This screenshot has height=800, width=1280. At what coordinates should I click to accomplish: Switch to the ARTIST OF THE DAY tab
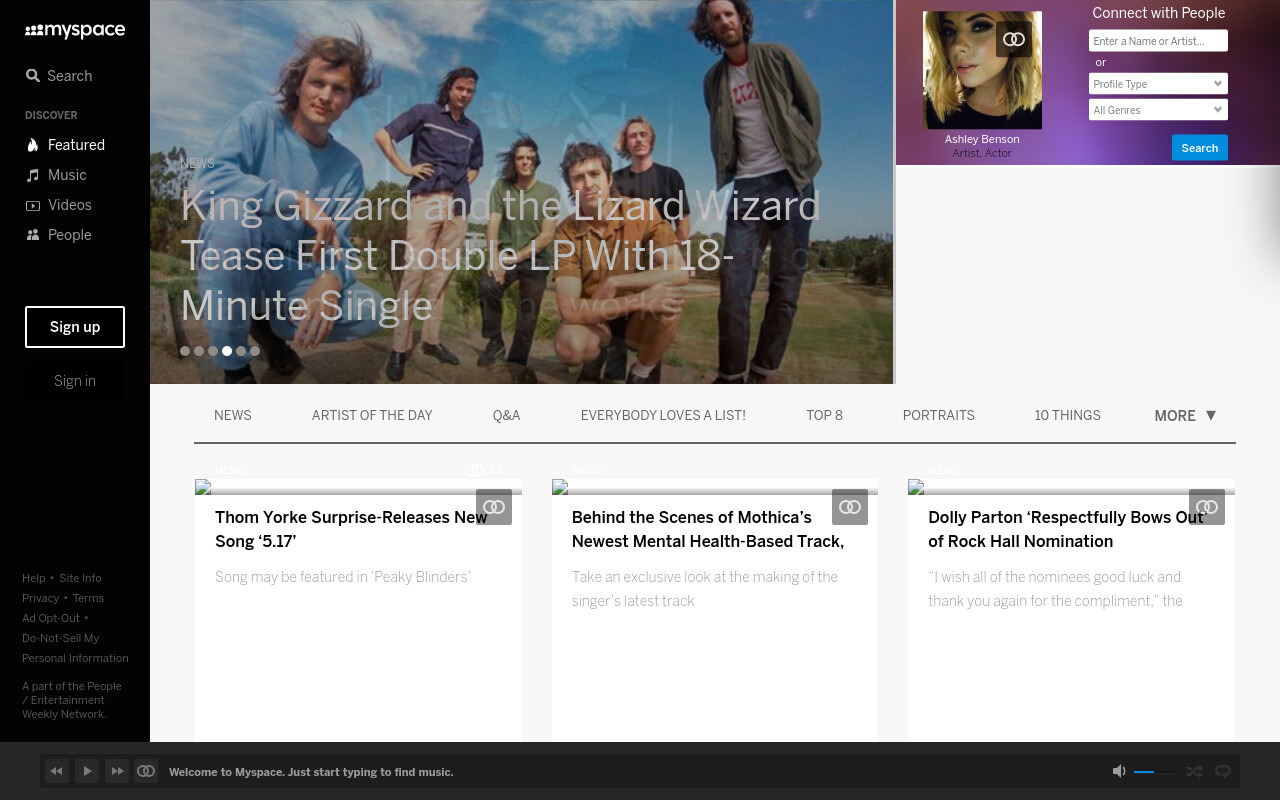pyautogui.click(x=372, y=416)
